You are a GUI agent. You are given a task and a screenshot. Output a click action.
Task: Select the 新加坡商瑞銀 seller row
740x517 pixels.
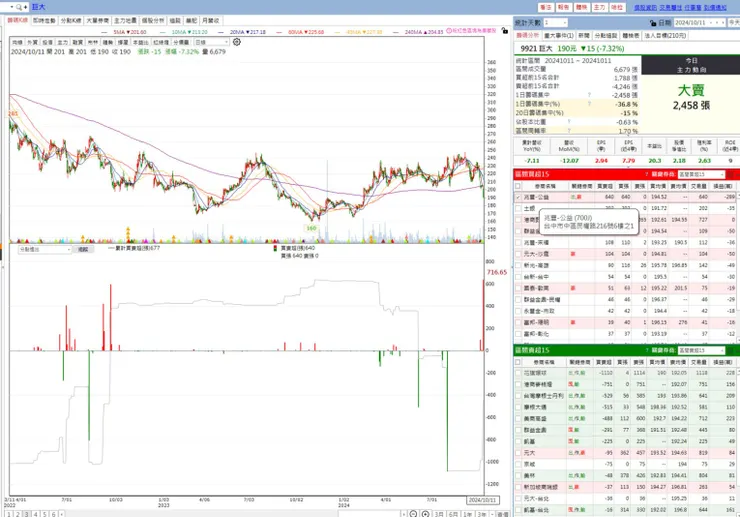[x=625, y=487]
